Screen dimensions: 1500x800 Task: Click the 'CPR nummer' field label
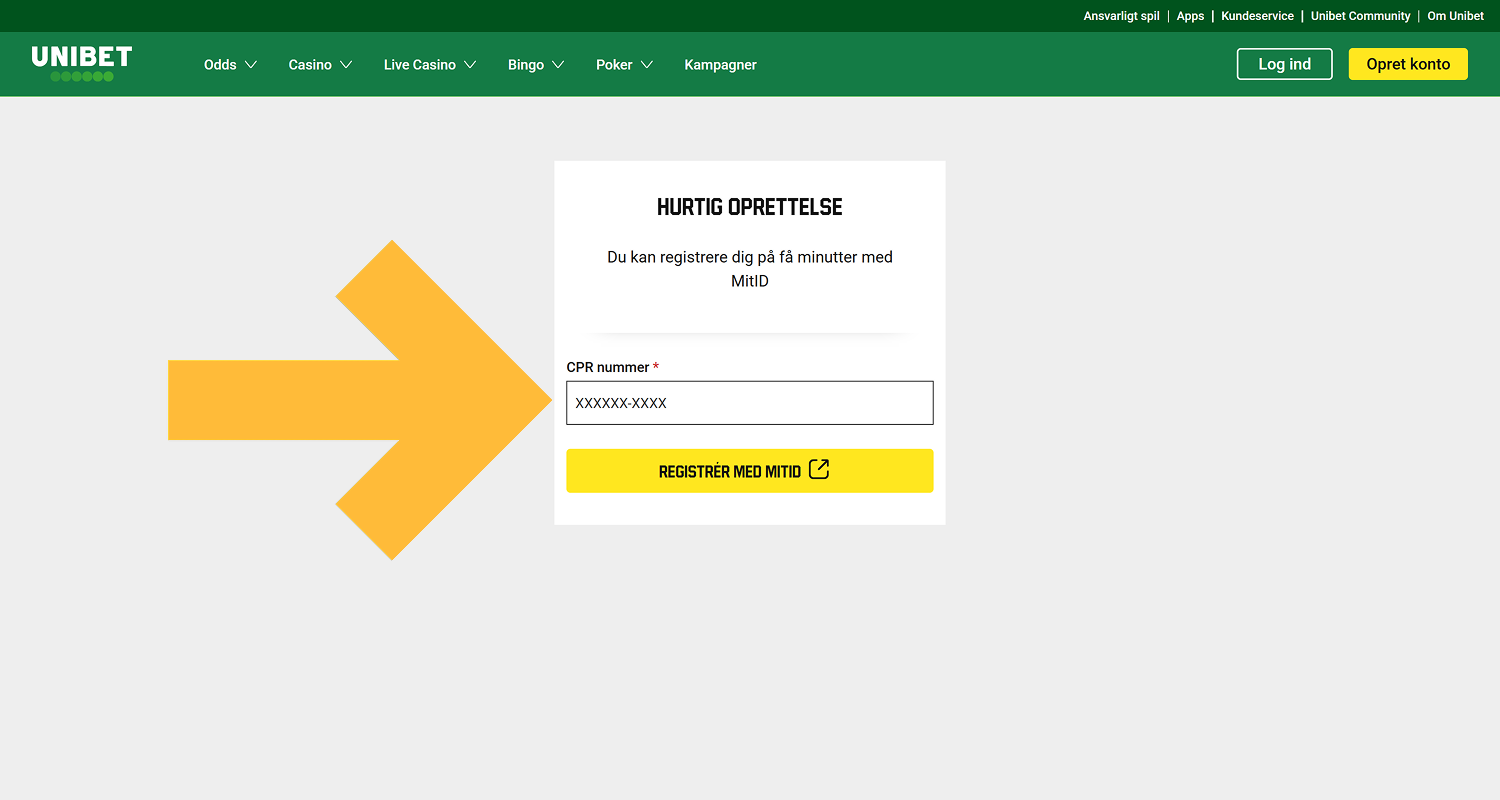pyautogui.click(x=608, y=367)
